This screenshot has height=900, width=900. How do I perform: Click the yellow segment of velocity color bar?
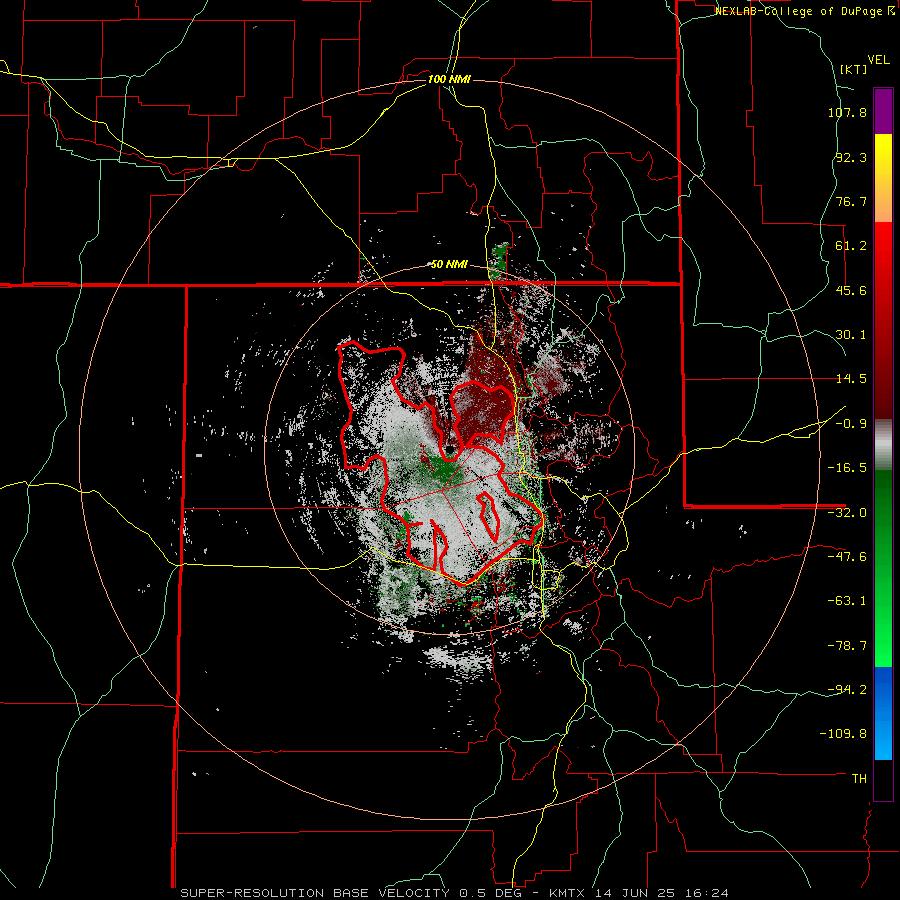pyautogui.click(x=883, y=178)
